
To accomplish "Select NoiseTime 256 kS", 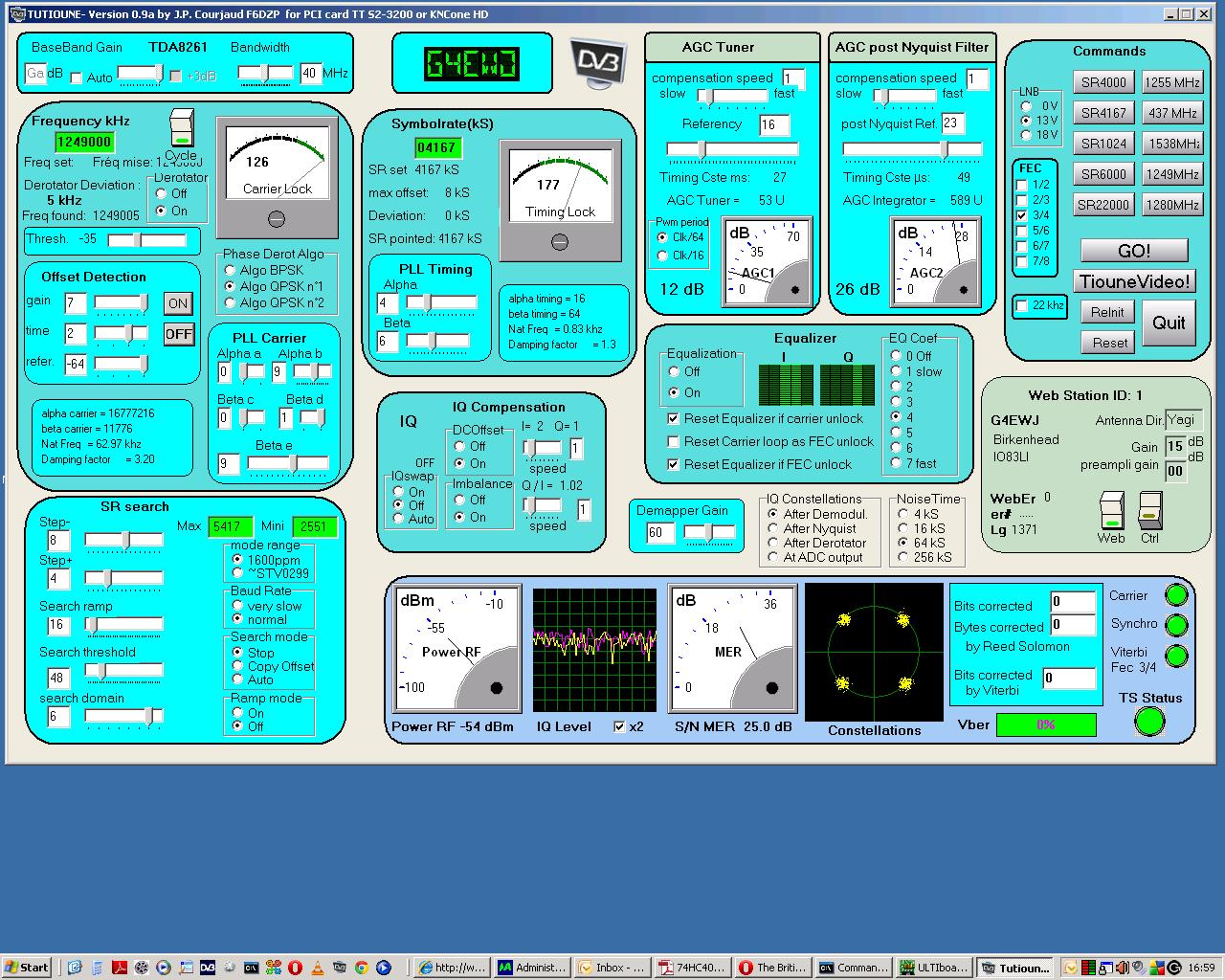I will tap(903, 557).
